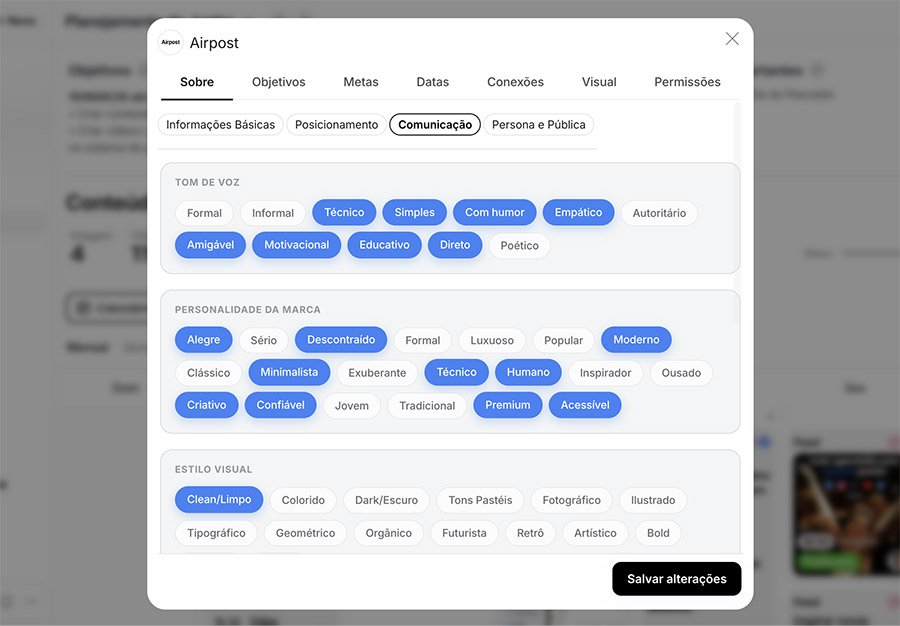Screen dimensions: 900x626
Task: Enable the Formal tone of voice chip
Action: [x=204, y=213]
